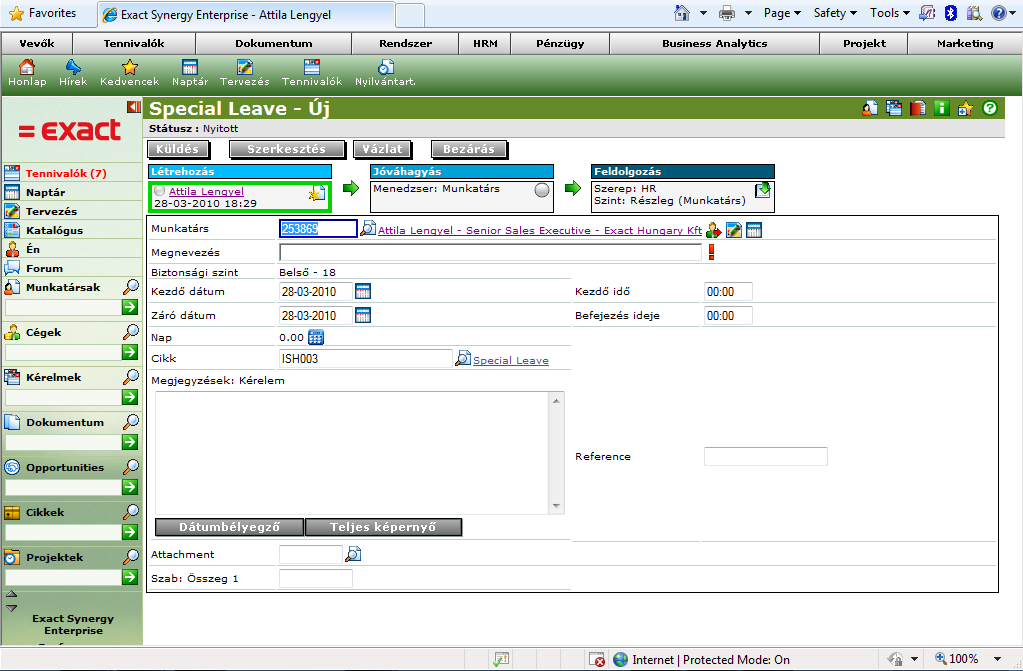Open calendar picker for Záró dátum

pos(363,315)
